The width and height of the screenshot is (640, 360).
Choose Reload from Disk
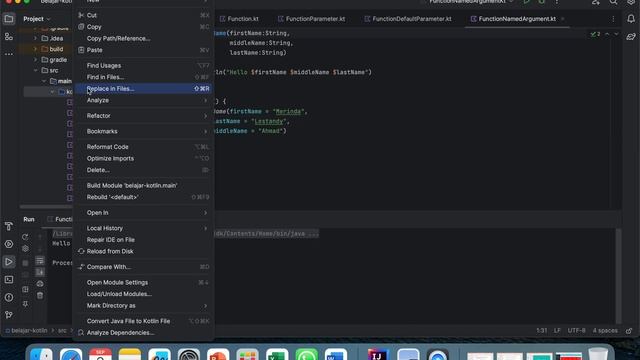point(144,251)
